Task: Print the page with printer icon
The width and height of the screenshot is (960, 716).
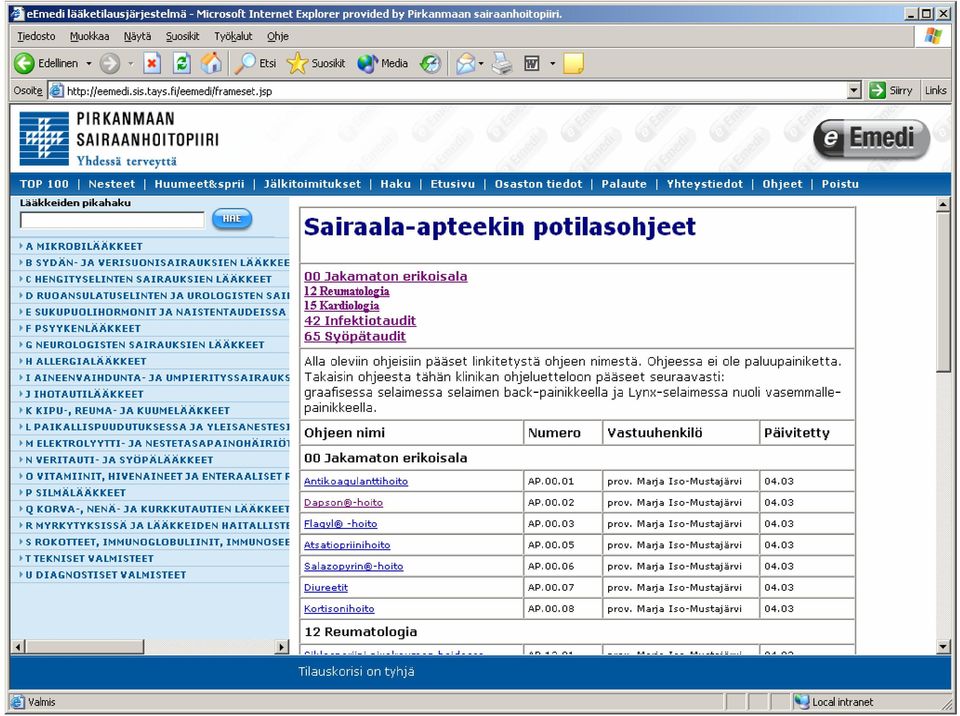Action: pos(502,63)
